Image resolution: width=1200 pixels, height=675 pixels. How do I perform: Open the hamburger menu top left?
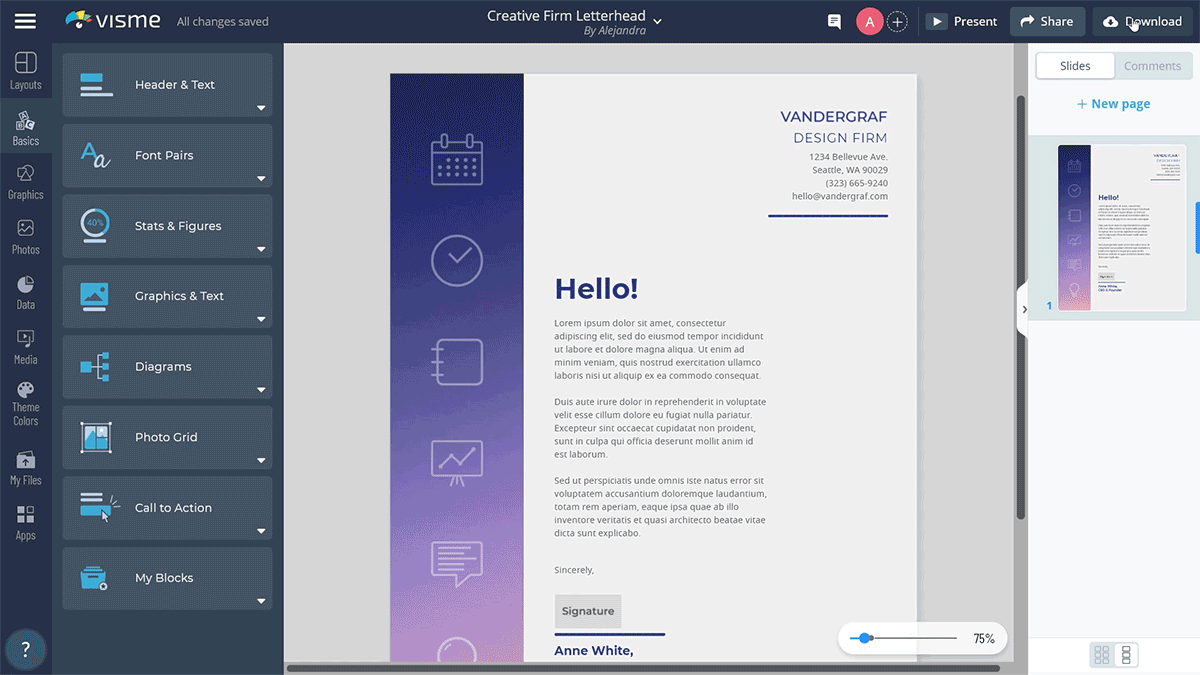tap(25, 20)
